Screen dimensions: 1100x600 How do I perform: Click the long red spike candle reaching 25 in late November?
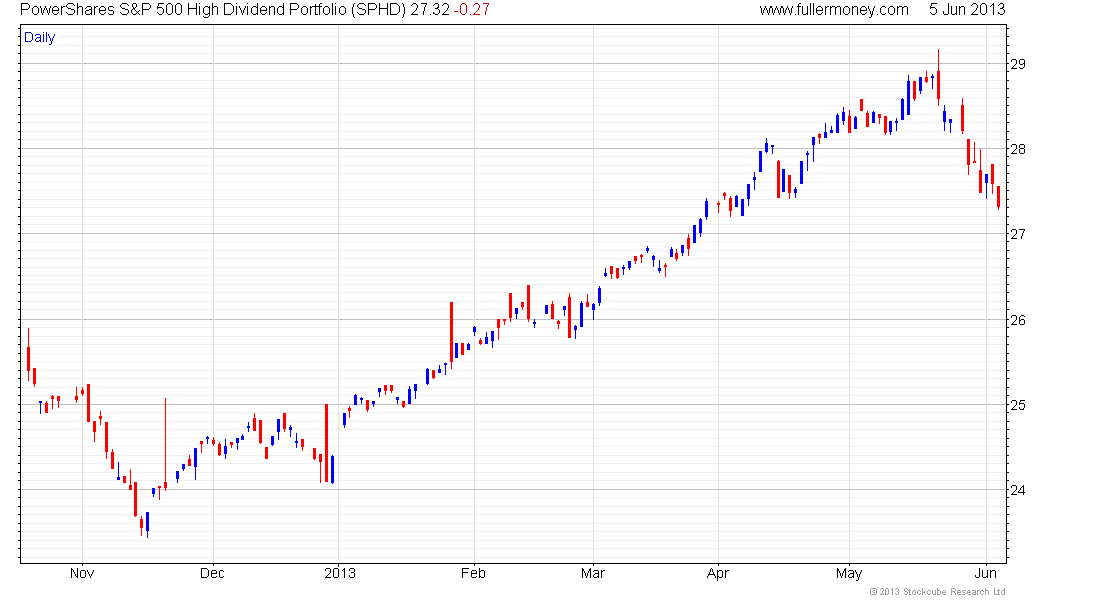(x=166, y=444)
